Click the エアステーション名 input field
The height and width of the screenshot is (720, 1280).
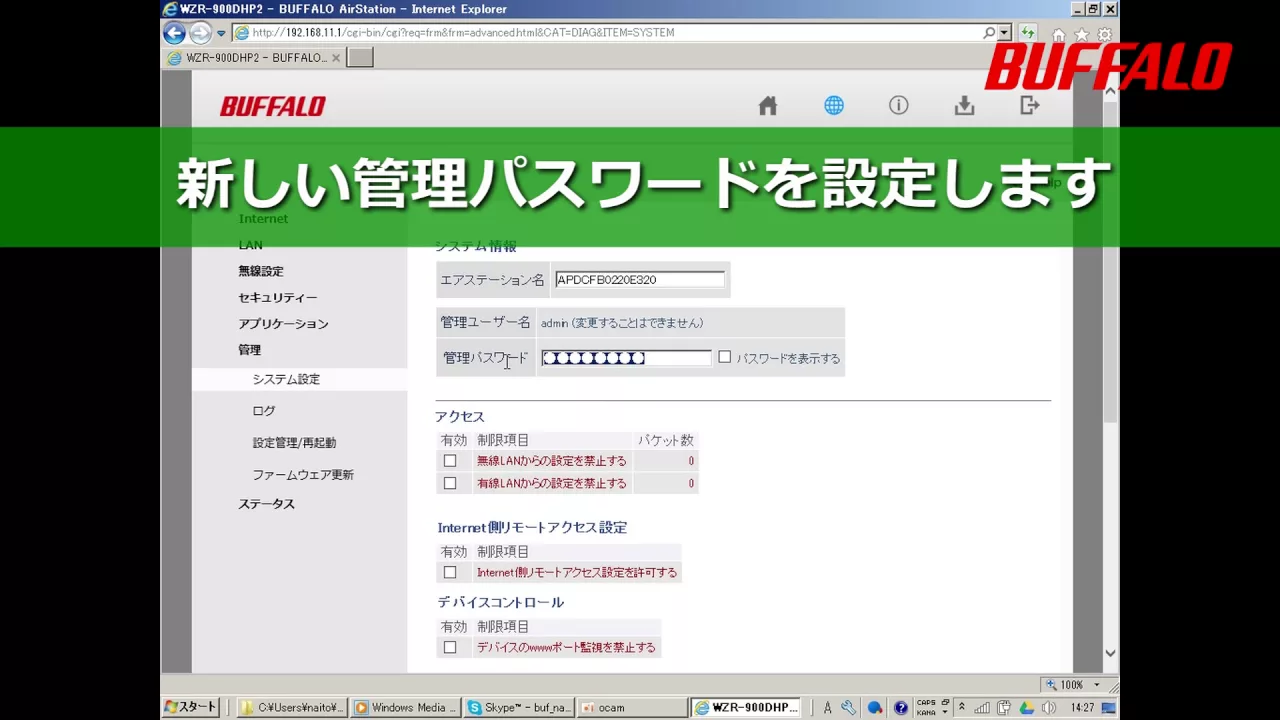coord(640,280)
